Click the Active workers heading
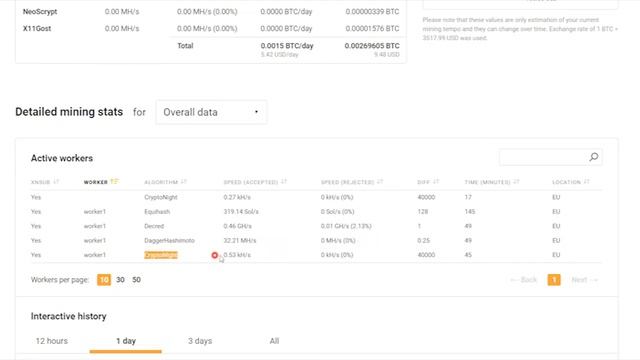The width and height of the screenshot is (640, 360). (x=62, y=158)
